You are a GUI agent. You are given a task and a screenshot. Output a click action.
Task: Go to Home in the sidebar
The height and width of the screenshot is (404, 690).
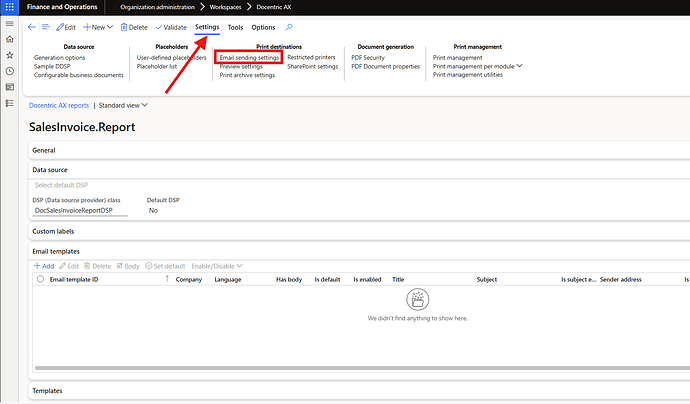click(9, 39)
